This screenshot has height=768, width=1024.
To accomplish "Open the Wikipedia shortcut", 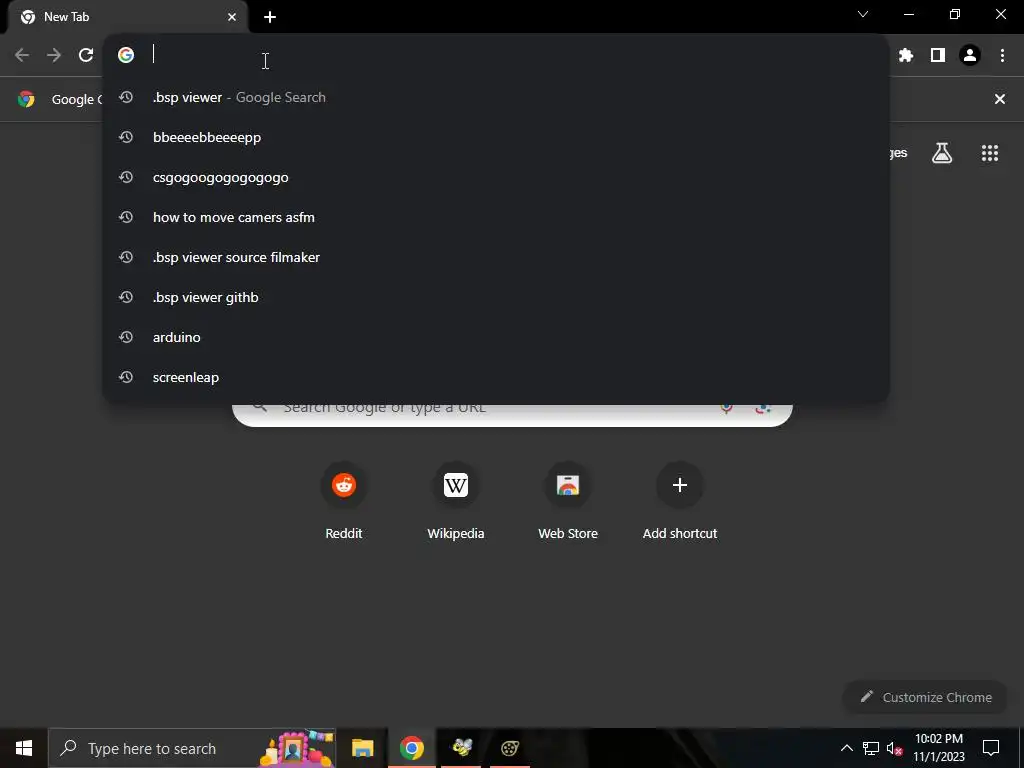I will pyautogui.click(x=456, y=502).
